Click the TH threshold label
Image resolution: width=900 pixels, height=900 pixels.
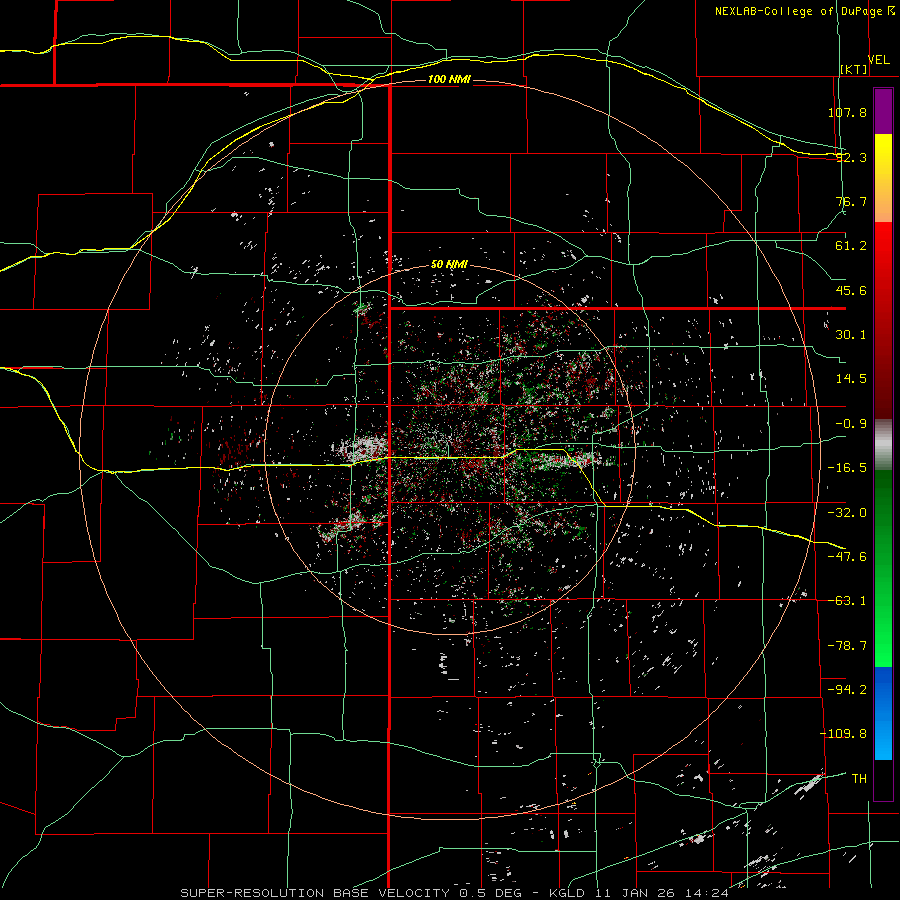pyautogui.click(x=859, y=779)
